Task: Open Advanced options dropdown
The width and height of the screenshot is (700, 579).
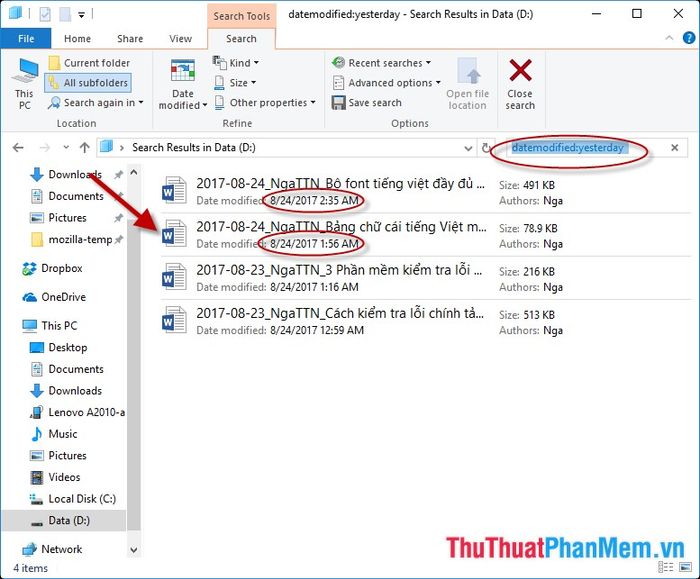Action: point(387,83)
